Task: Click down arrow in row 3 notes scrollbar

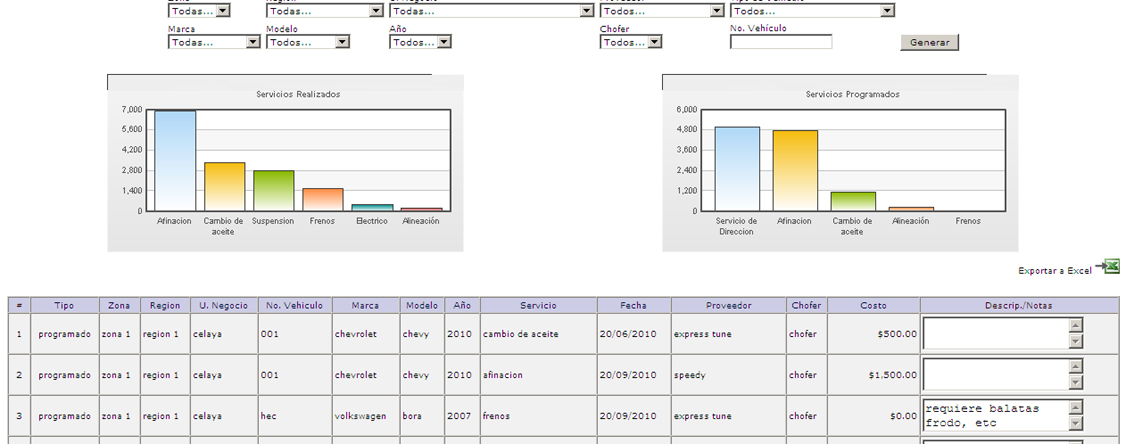Action: click(x=1076, y=424)
